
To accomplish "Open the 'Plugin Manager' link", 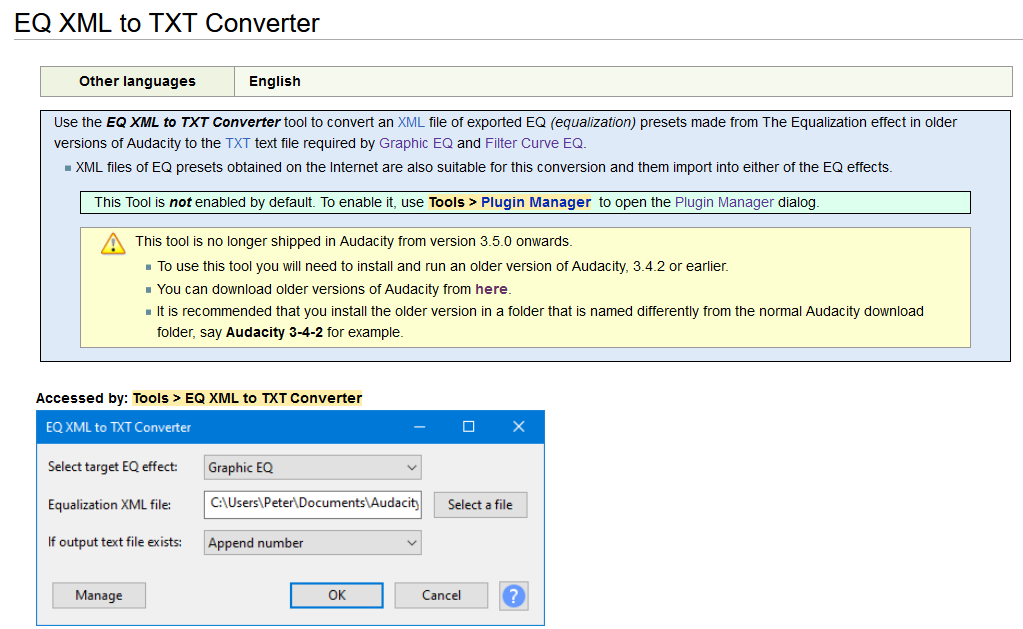I will point(724,202).
